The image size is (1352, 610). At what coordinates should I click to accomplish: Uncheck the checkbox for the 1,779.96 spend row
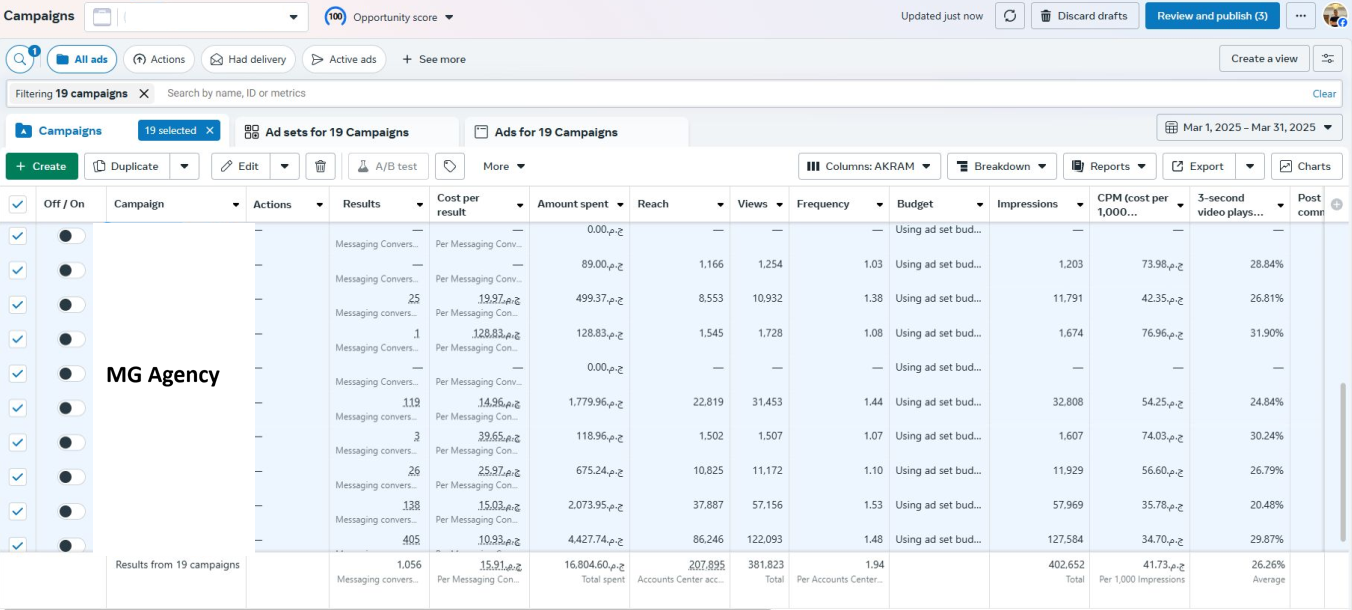18,407
